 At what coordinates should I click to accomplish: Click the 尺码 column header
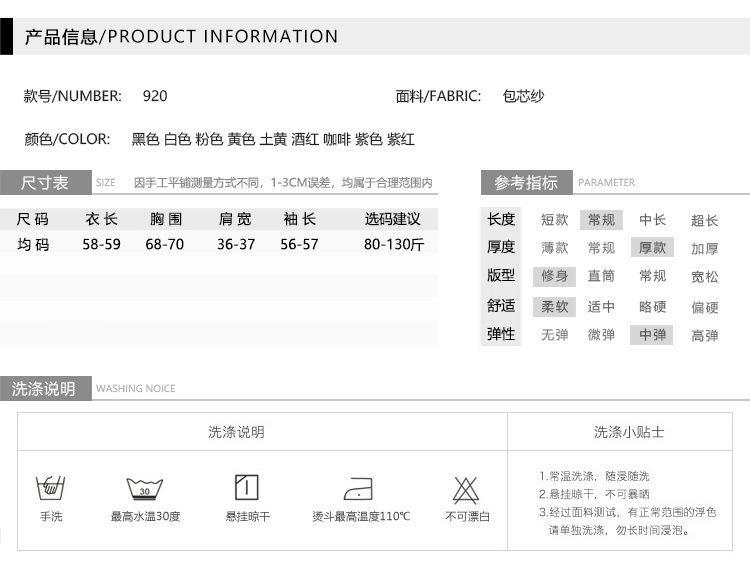[x=33, y=219]
